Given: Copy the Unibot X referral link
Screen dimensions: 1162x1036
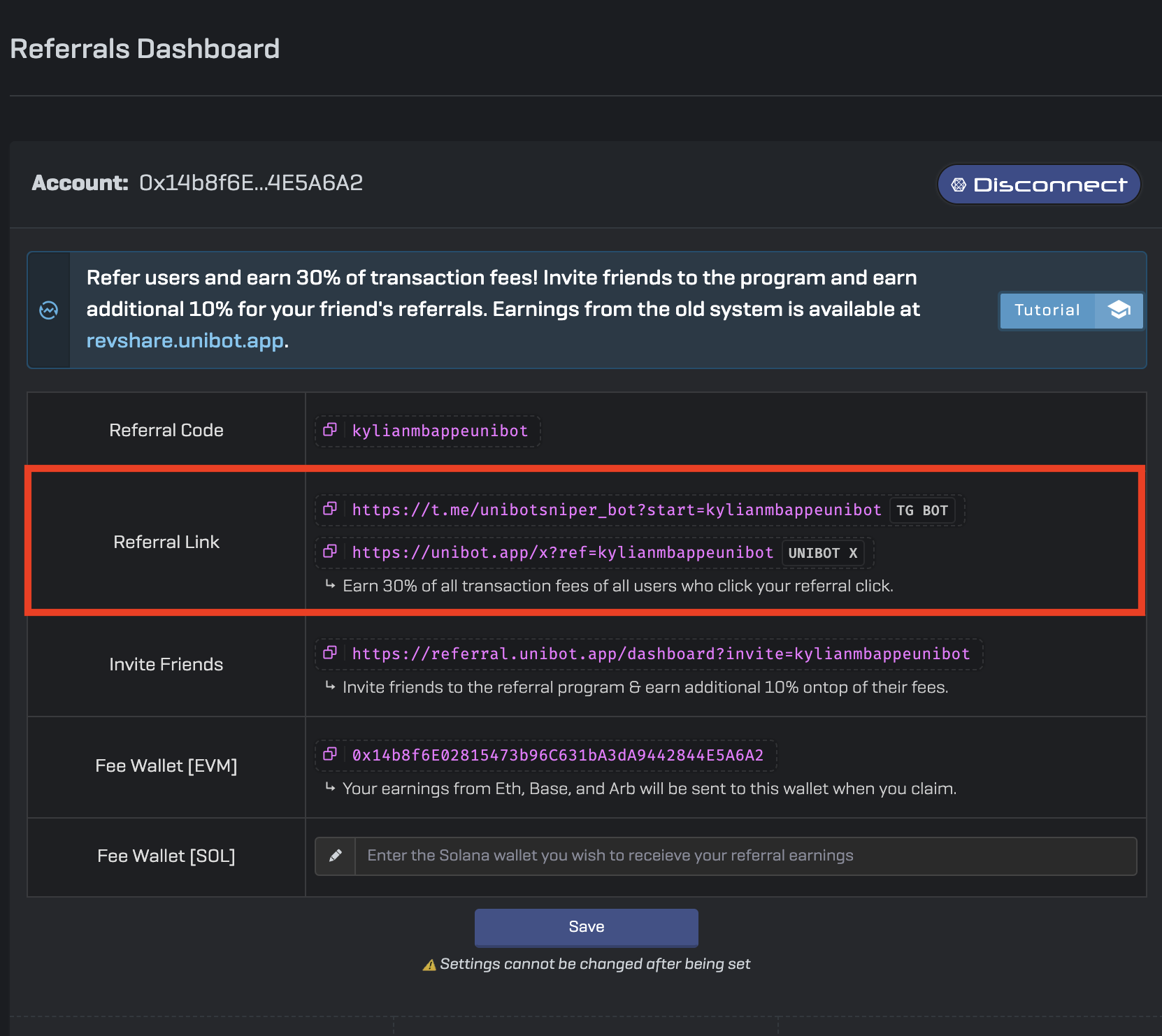Looking at the screenshot, I should tap(330, 552).
